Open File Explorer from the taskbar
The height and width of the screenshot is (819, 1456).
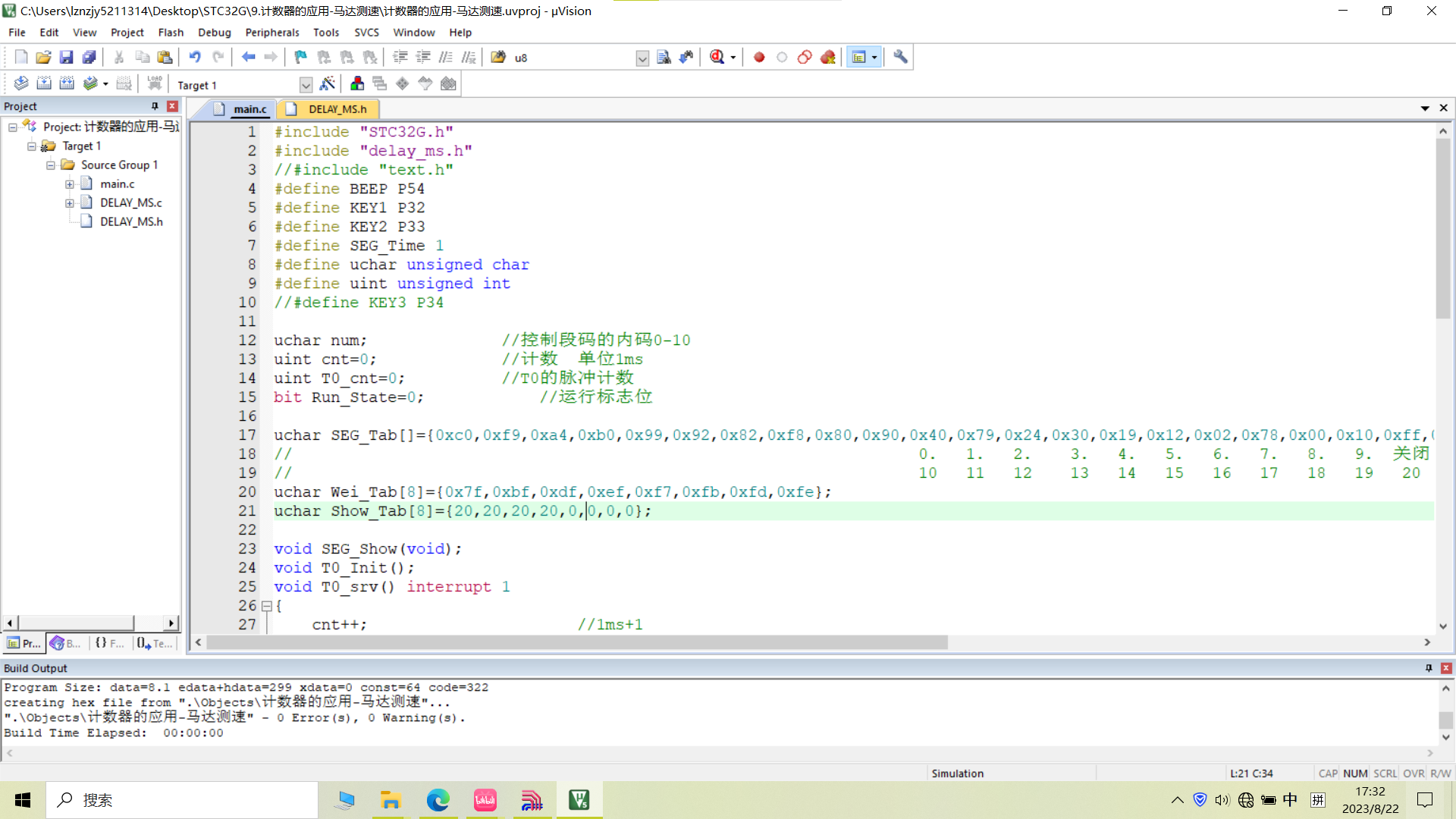391,800
